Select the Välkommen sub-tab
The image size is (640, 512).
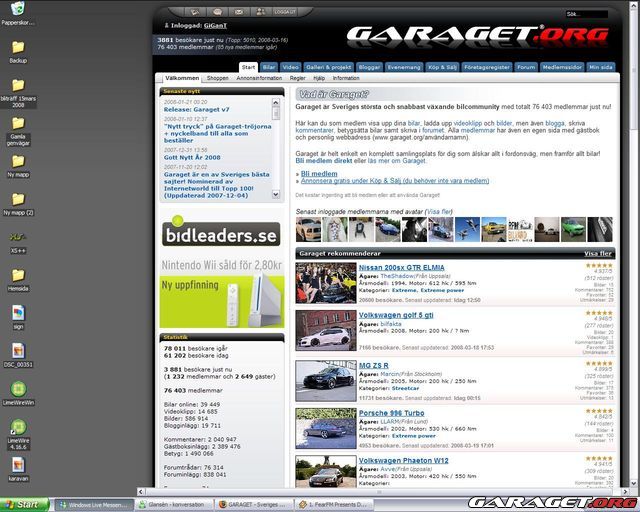click(x=182, y=78)
